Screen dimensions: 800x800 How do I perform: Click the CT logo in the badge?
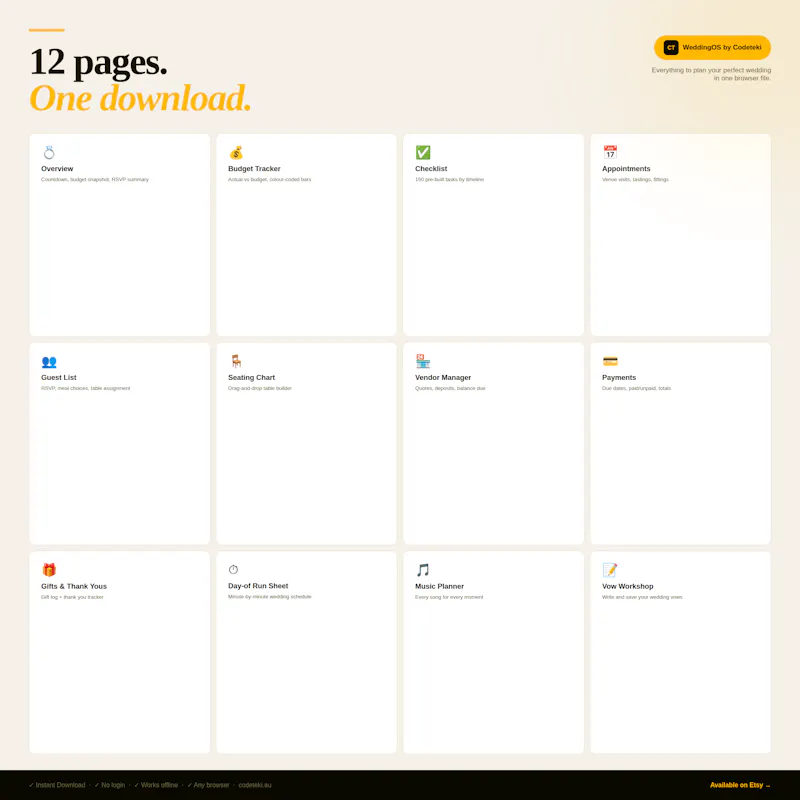(671, 47)
